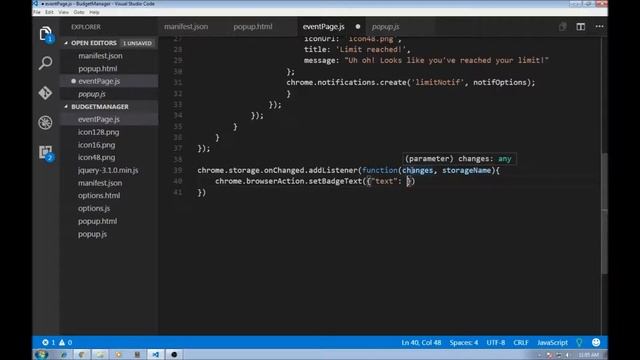Open options.js in file tree
Viewport: 640px width, 360px height.
pos(94,208)
